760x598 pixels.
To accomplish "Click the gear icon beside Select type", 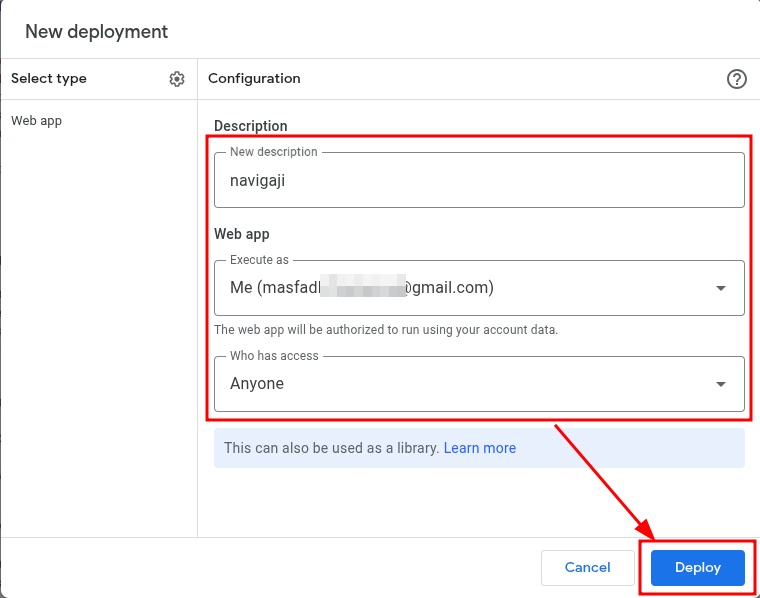I will 177,79.
